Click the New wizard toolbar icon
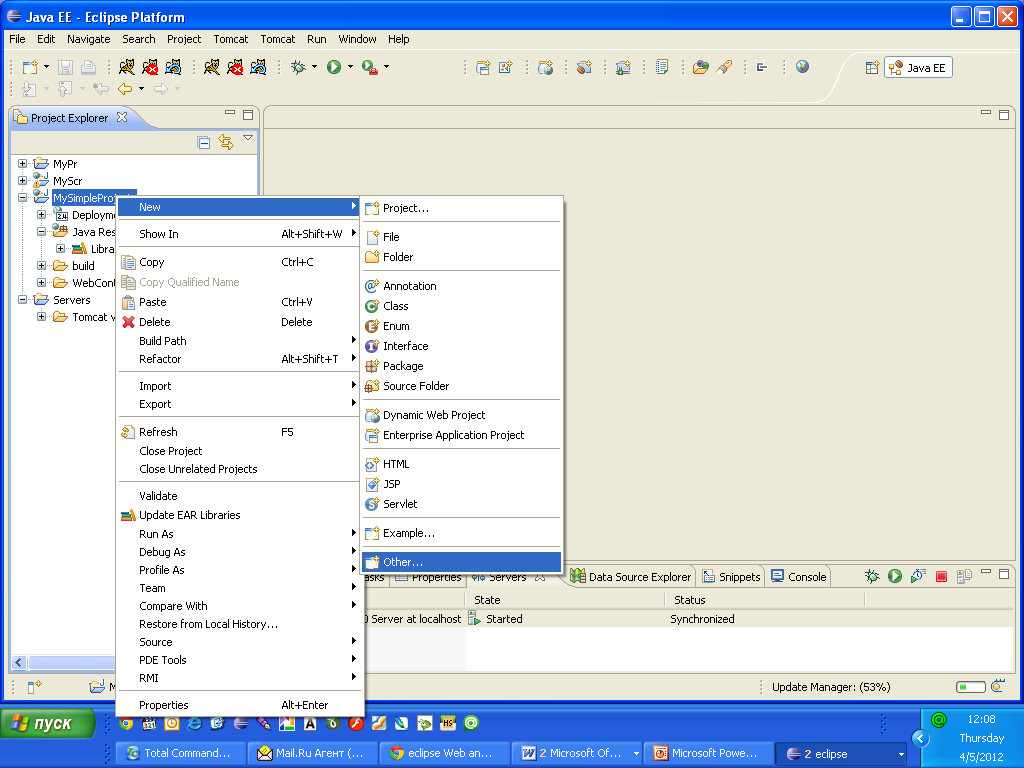Screen dimensions: 1024x768 coord(30,67)
